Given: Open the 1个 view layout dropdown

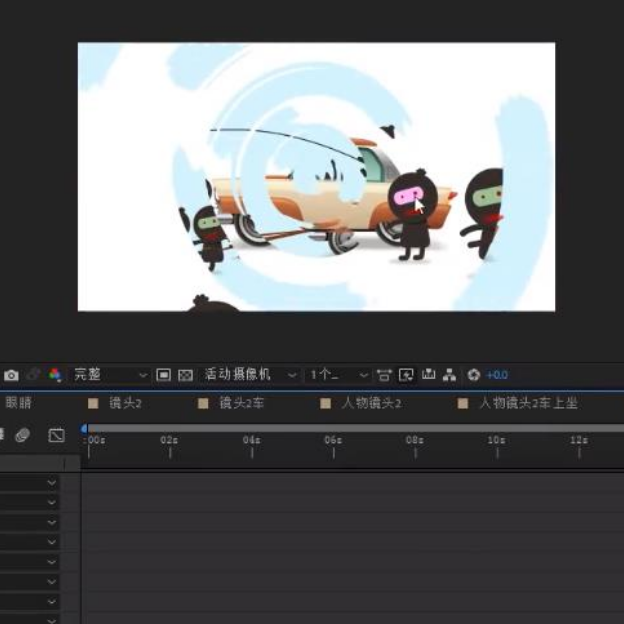Looking at the screenshot, I should 339,375.
